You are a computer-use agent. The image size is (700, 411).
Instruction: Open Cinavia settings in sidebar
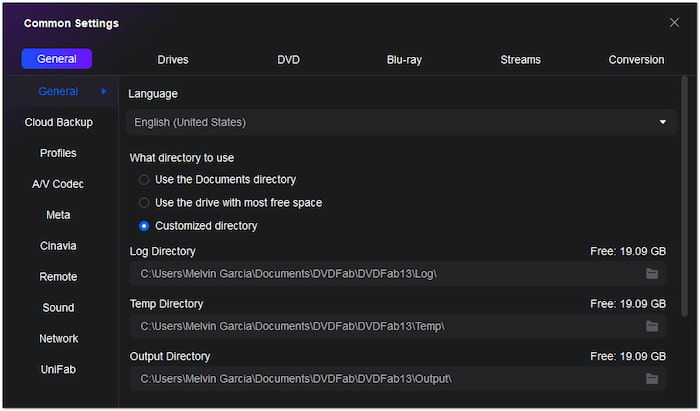point(58,246)
